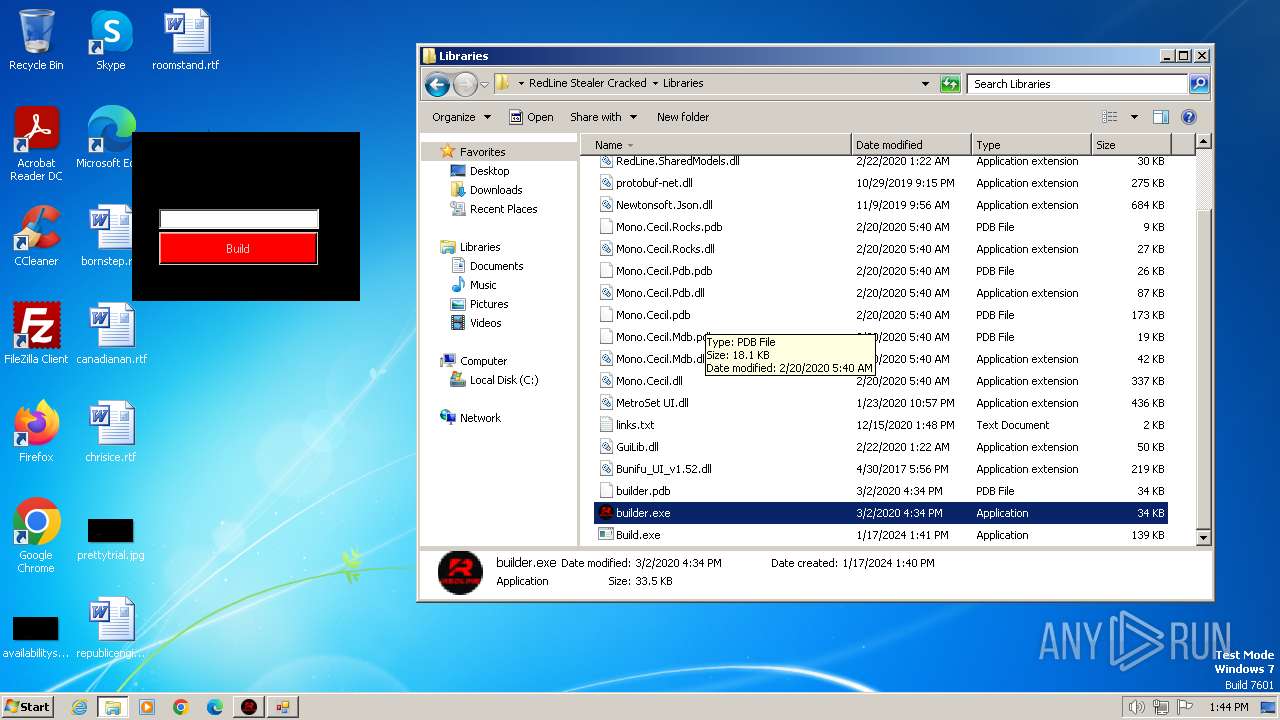Expand RedLine Stealer Cracked breadcrumb arrow
Image resolution: width=1280 pixels, height=720 pixels.
[655, 84]
